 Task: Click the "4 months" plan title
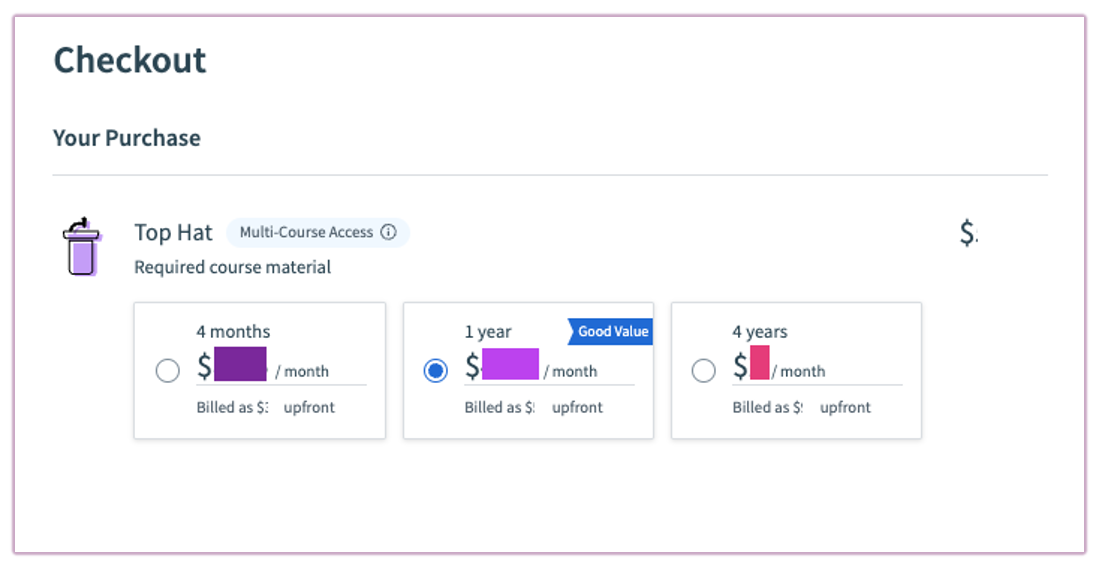pos(233,332)
